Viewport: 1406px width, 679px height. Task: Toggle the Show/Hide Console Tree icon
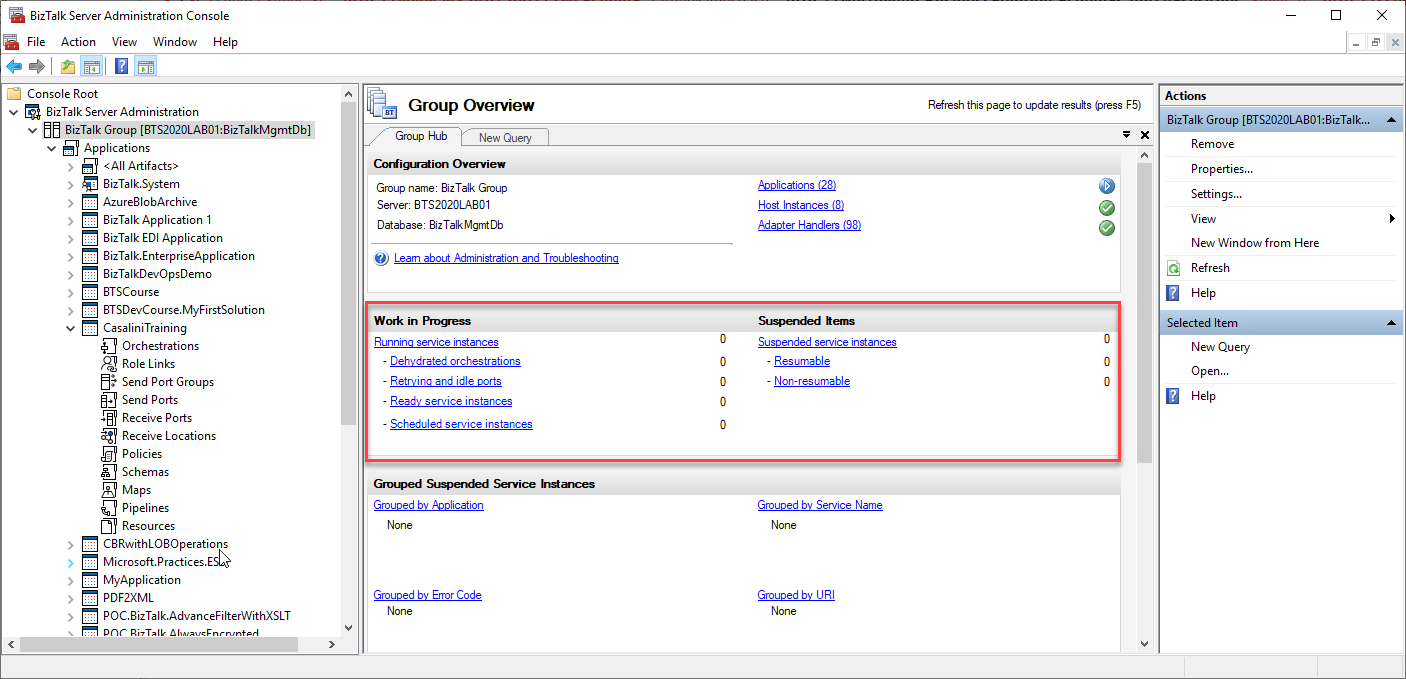pyautogui.click(x=91, y=67)
